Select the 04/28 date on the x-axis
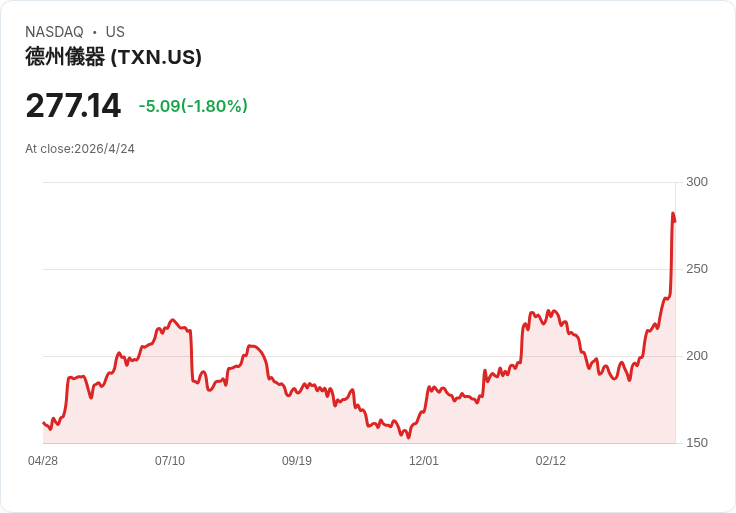 tap(43, 461)
